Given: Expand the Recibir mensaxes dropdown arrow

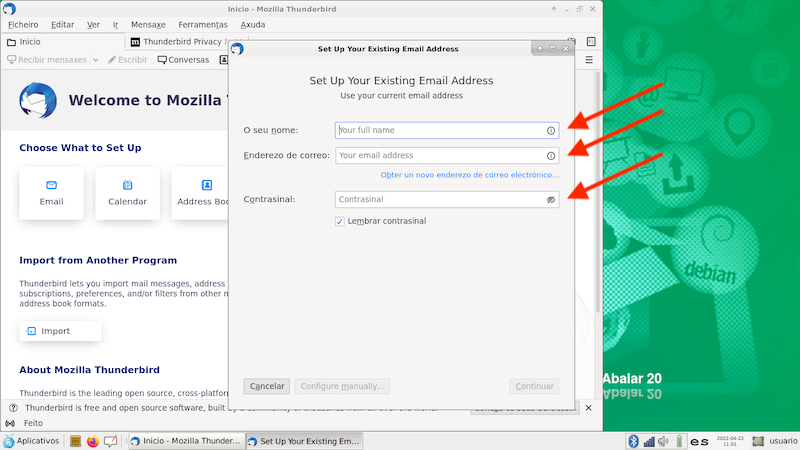Looking at the screenshot, I should point(96,60).
